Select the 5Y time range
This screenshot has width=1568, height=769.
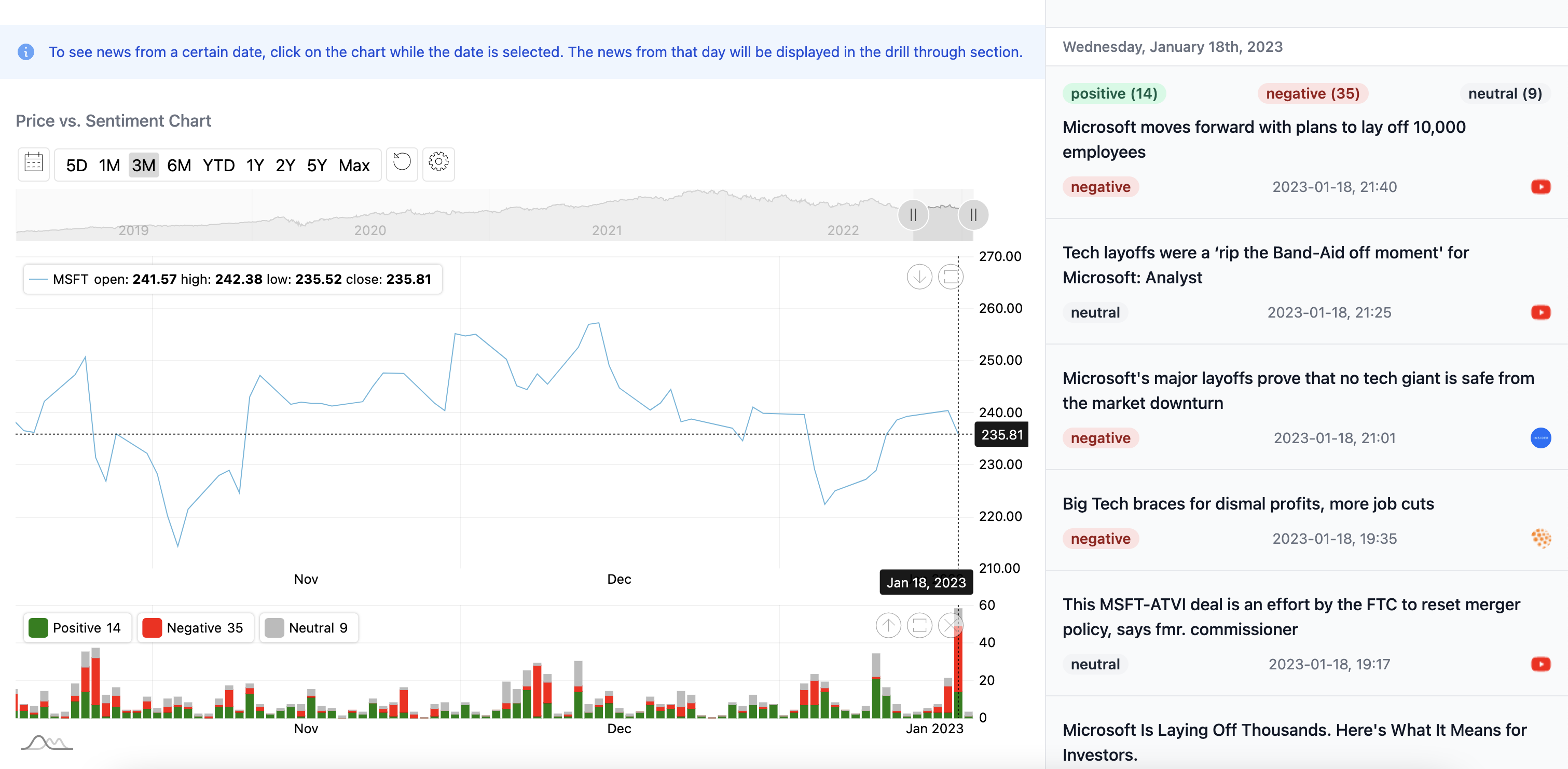pyautogui.click(x=317, y=166)
